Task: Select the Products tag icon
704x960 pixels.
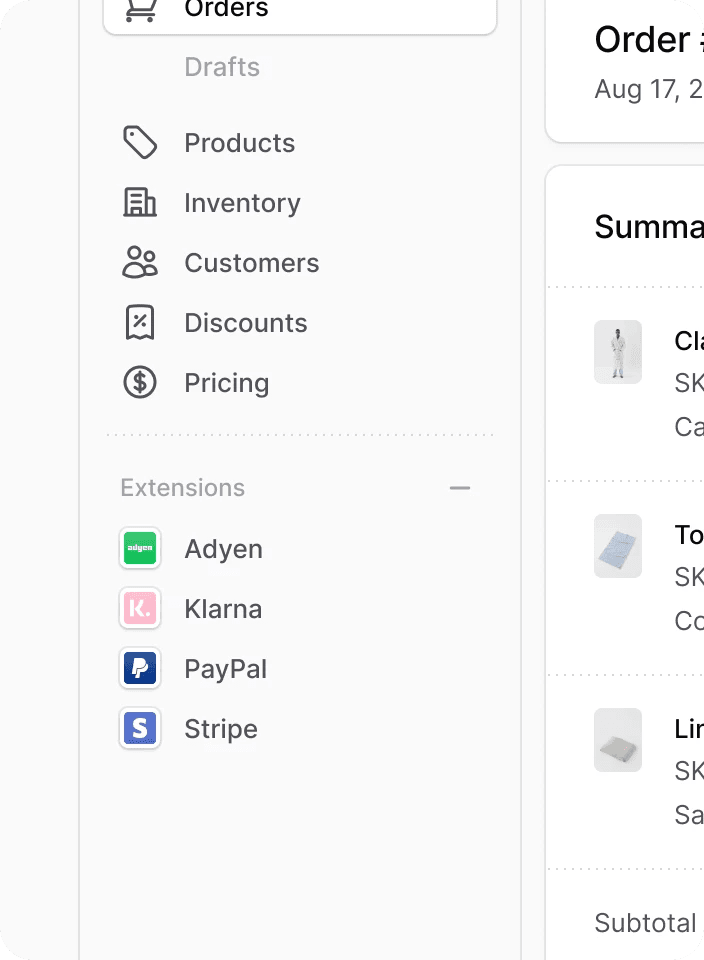Action: [x=140, y=142]
